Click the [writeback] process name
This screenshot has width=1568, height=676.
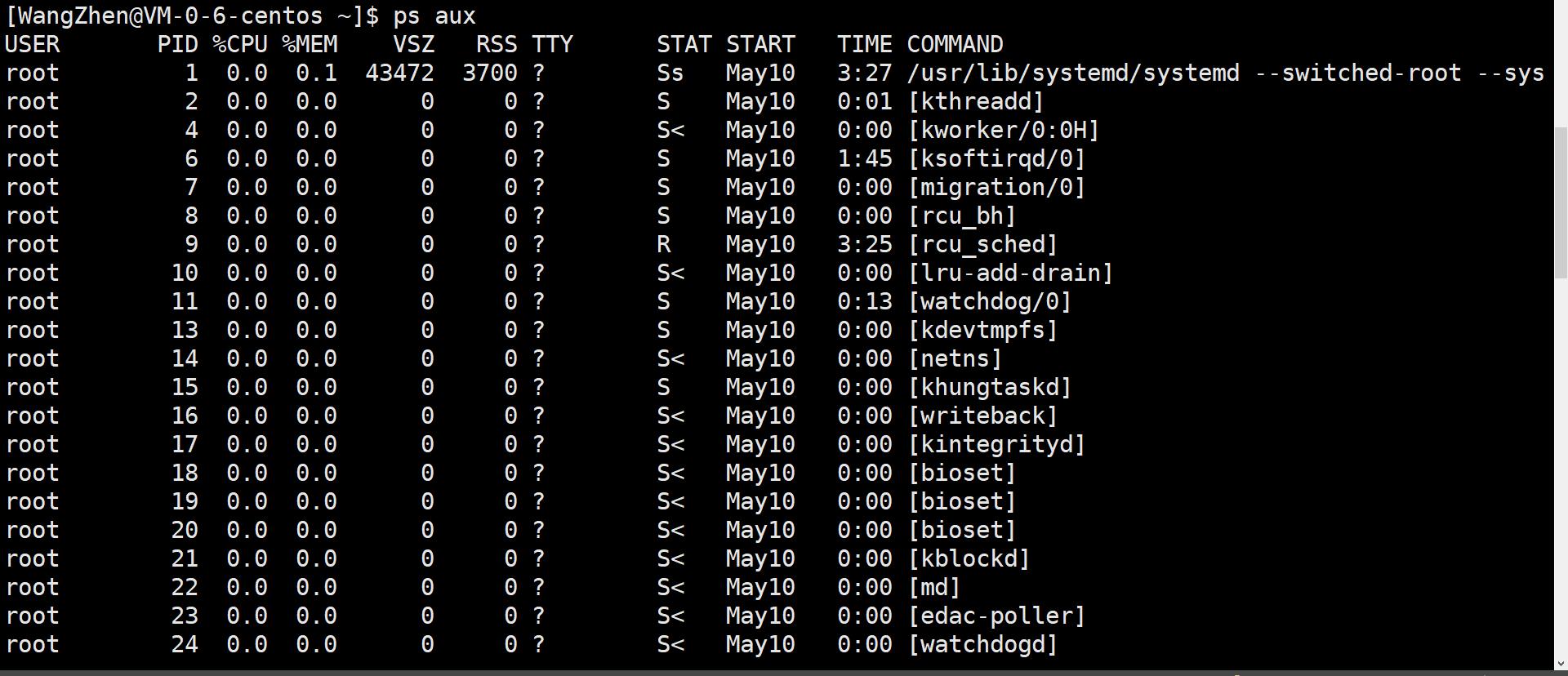tap(982, 416)
